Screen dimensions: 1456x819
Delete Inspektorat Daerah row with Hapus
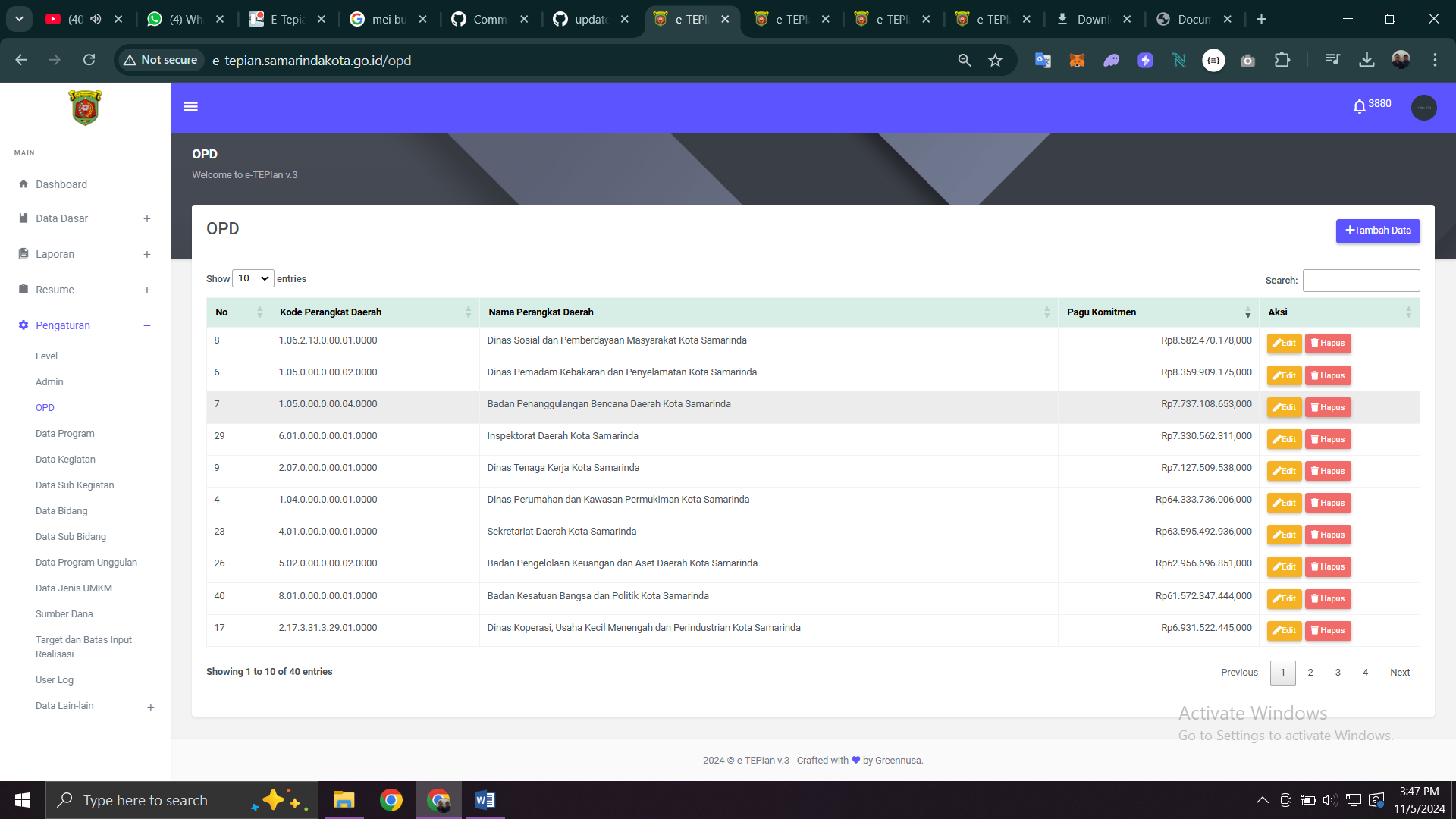point(1328,440)
